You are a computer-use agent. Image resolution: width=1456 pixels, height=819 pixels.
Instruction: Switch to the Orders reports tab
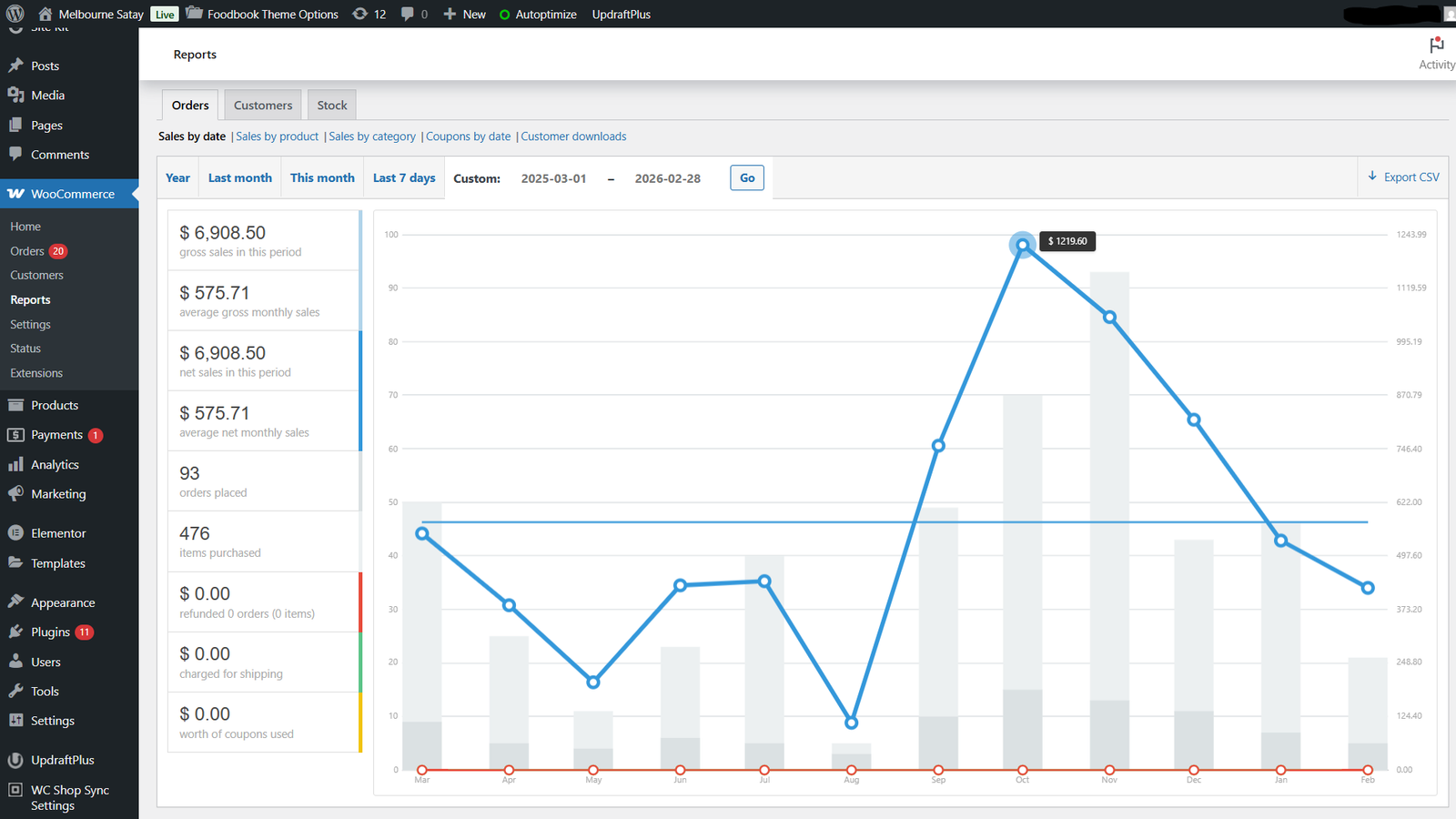(190, 105)
